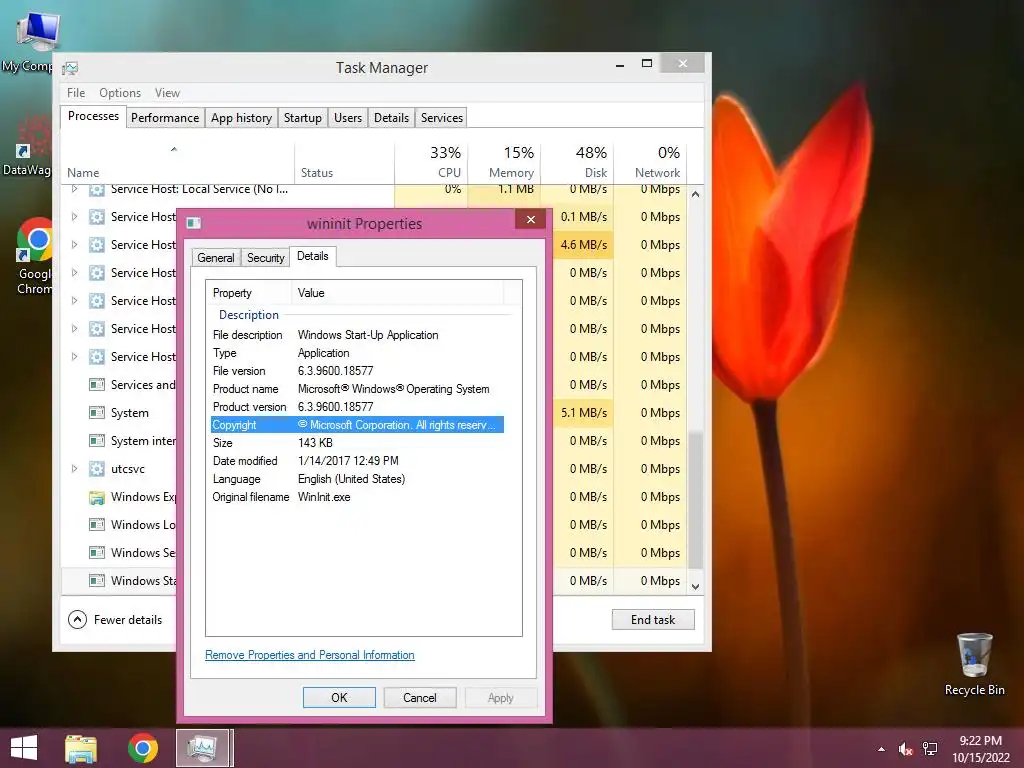Click the process list scrollbar thumb

(696, 500)
